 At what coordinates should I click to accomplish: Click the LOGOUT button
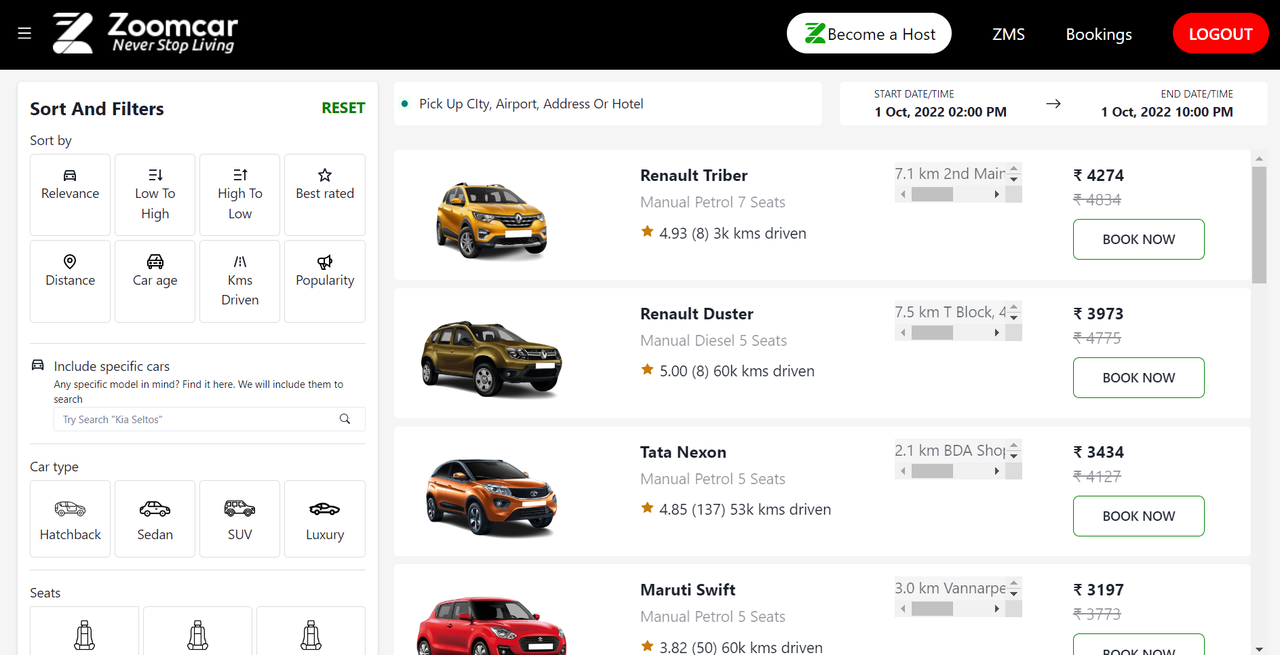1220,33
